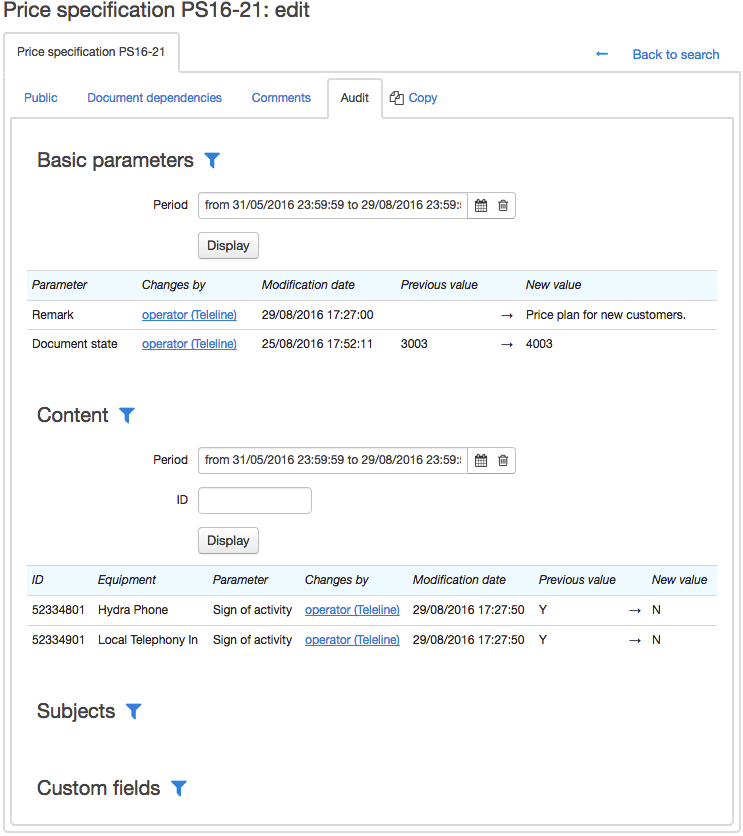Open calendar for Content period
The width and height of the screenshot is (743, 836).
point(481,460)
